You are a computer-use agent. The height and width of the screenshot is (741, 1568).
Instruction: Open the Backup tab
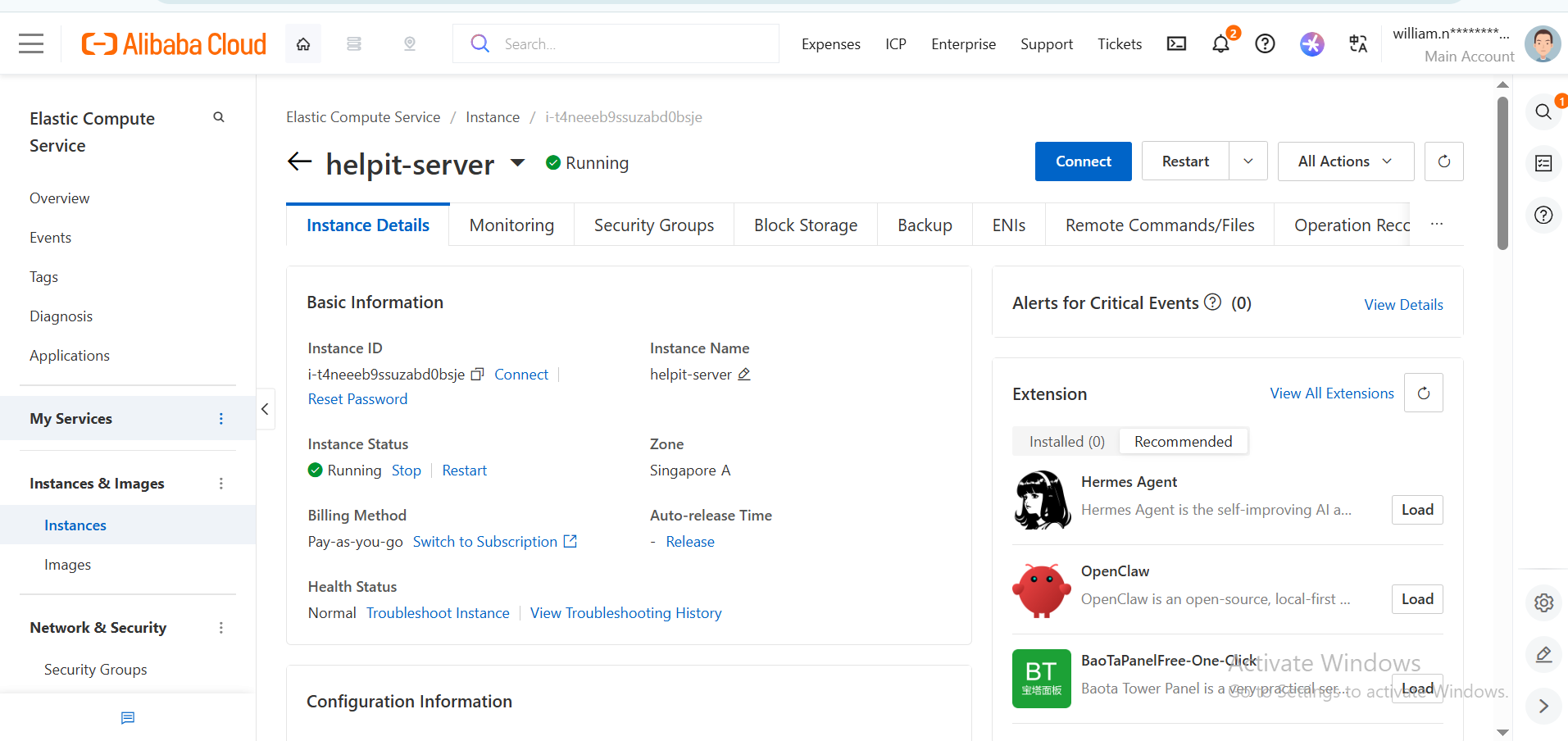[925, 225]
